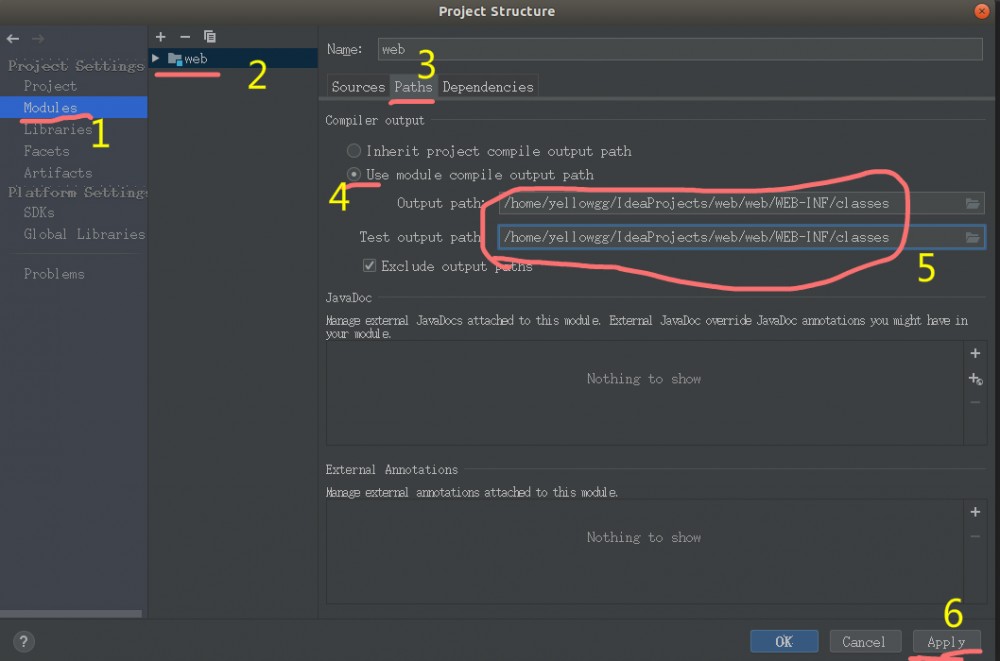Image resolution: width=1000 pixels, height=661 pixels.
Task: Click inside the module Name field
Action: click(x=600, y=48)
